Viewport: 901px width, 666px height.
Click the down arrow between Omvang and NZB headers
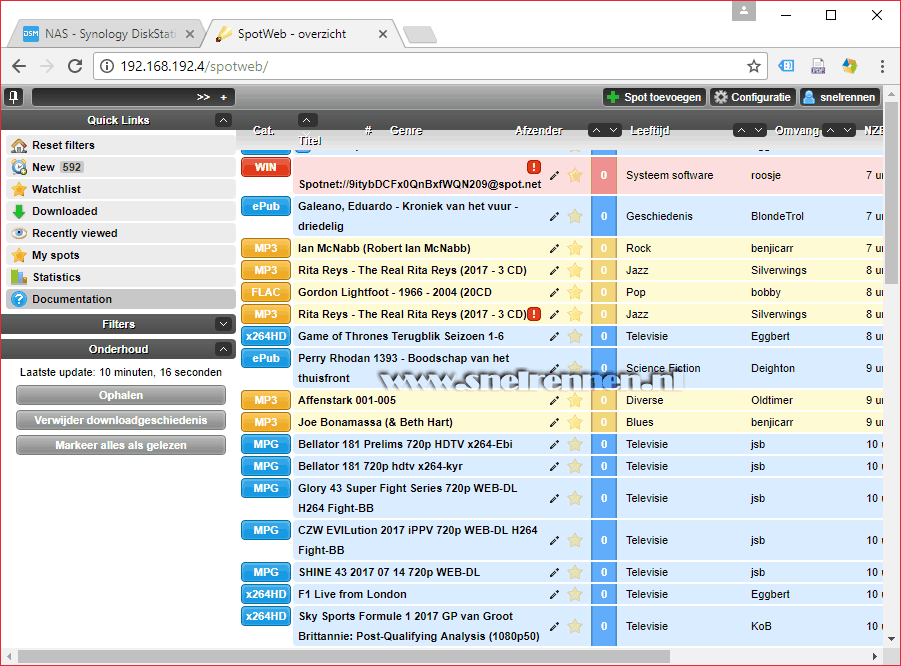pos(848,130)
